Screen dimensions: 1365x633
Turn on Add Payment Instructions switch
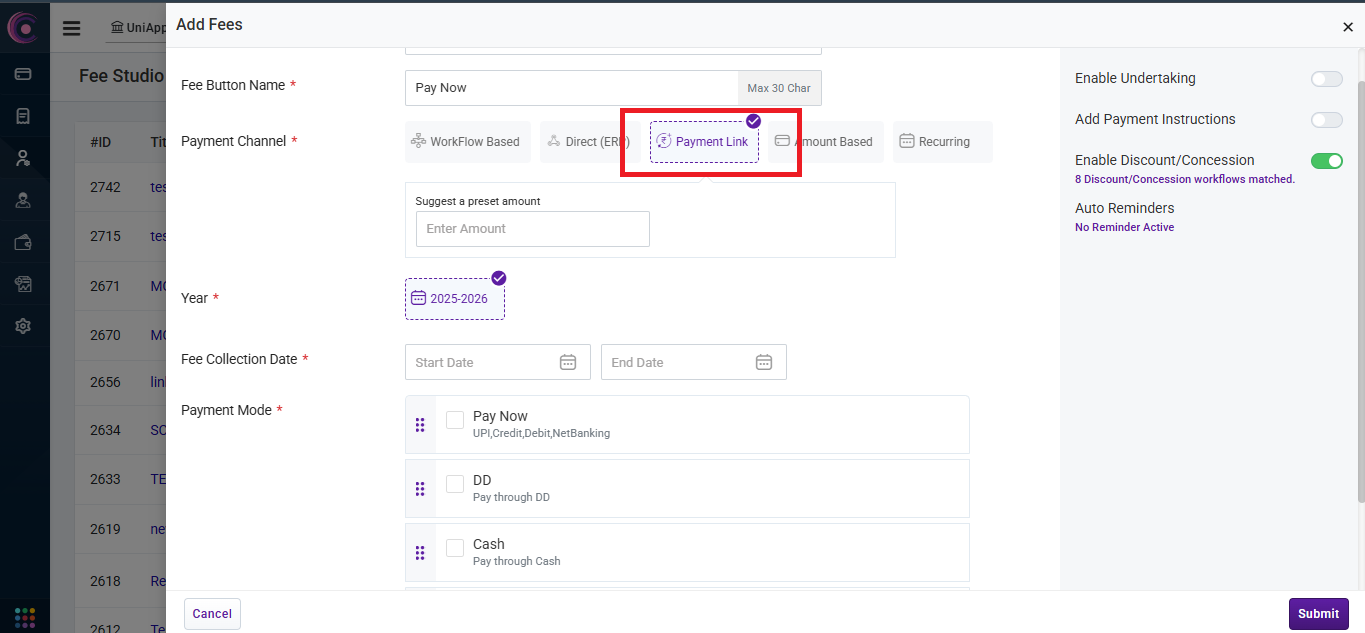1326,120
